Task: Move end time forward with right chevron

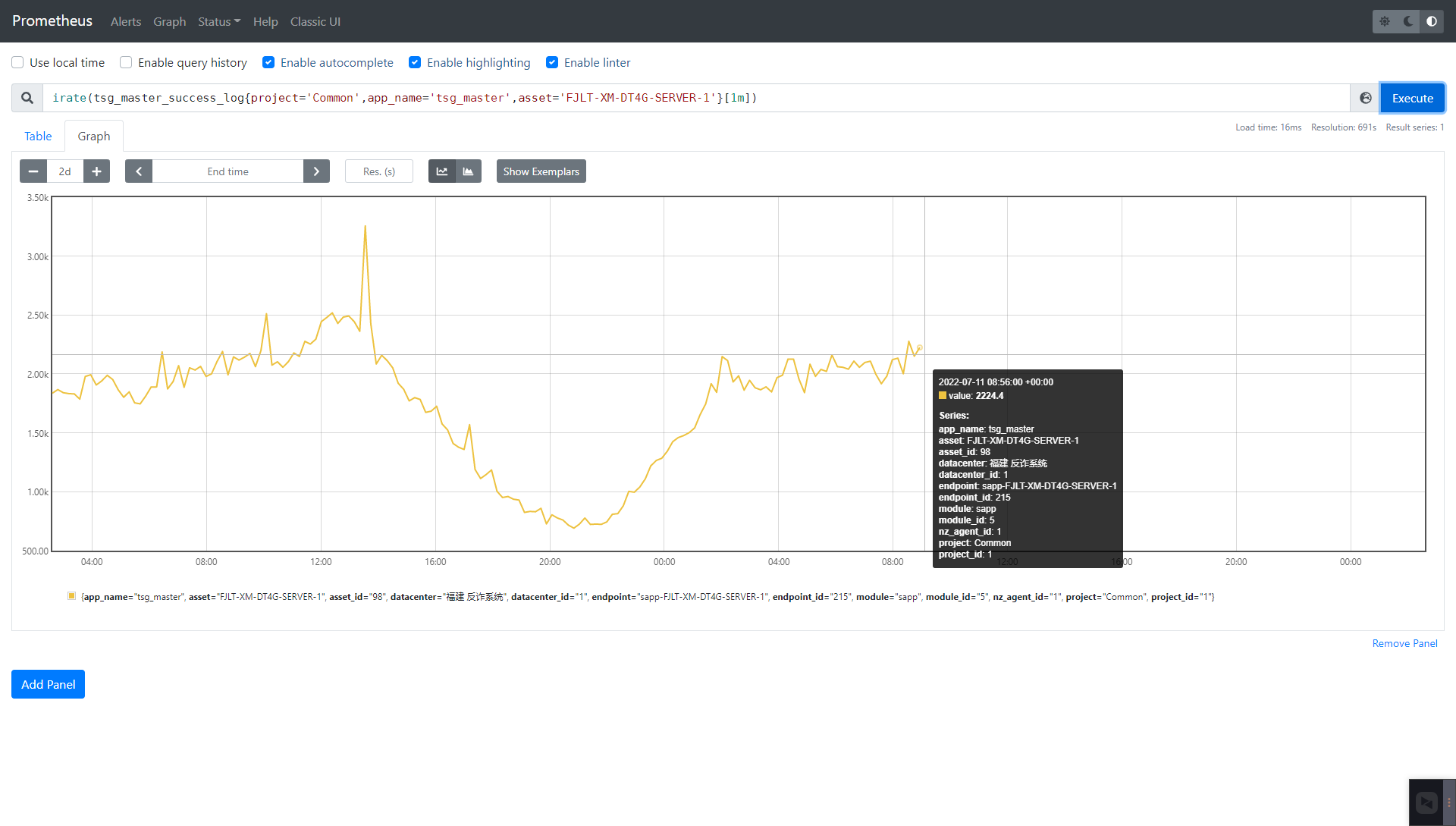Action: (x=316, y=171)
